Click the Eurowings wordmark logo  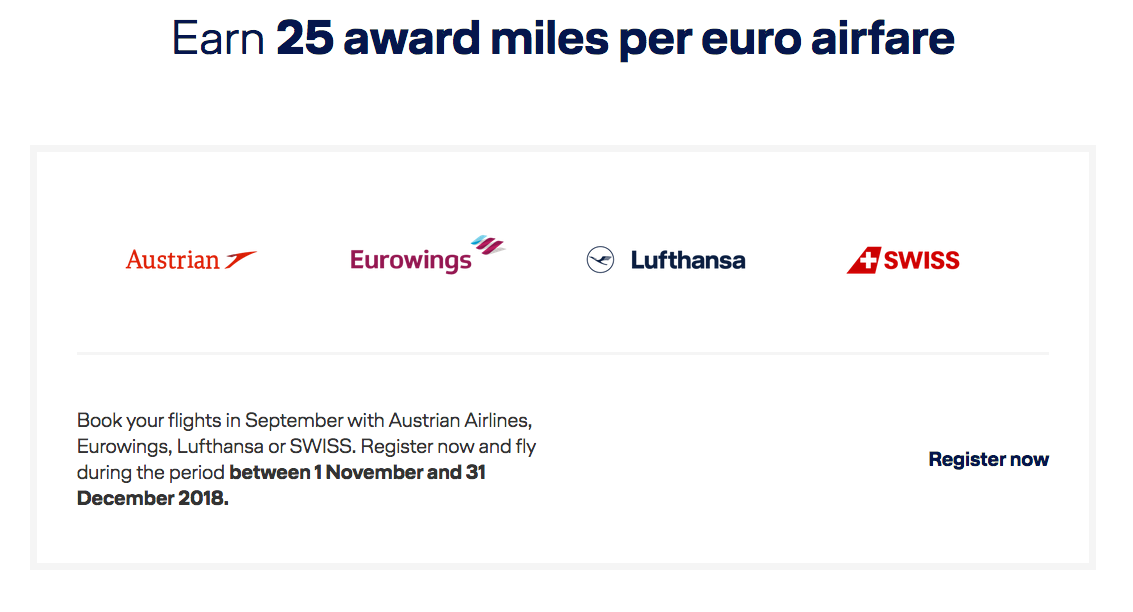tap(410, 261)
